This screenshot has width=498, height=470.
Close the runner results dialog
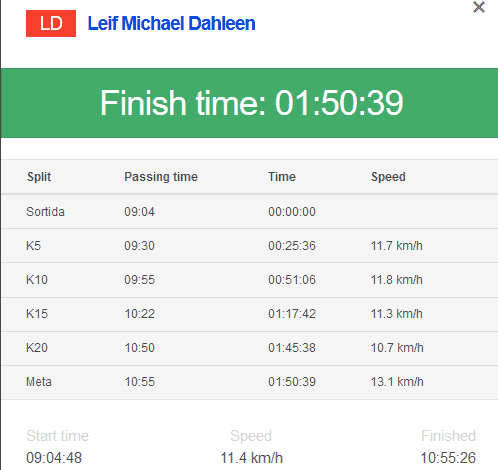479,7
